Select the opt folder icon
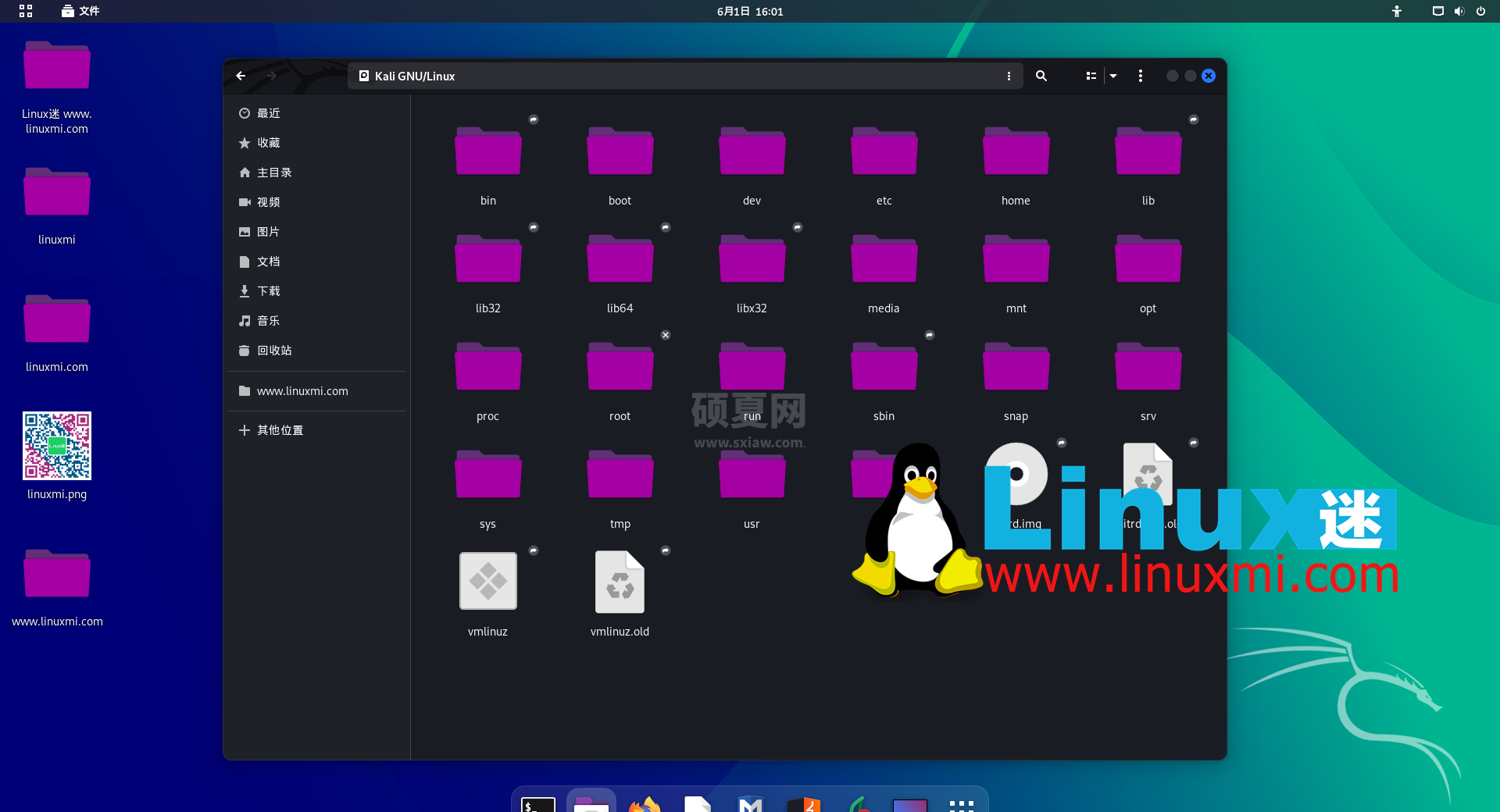The height and width of the screenshot is (812, 1500). 1148,258
